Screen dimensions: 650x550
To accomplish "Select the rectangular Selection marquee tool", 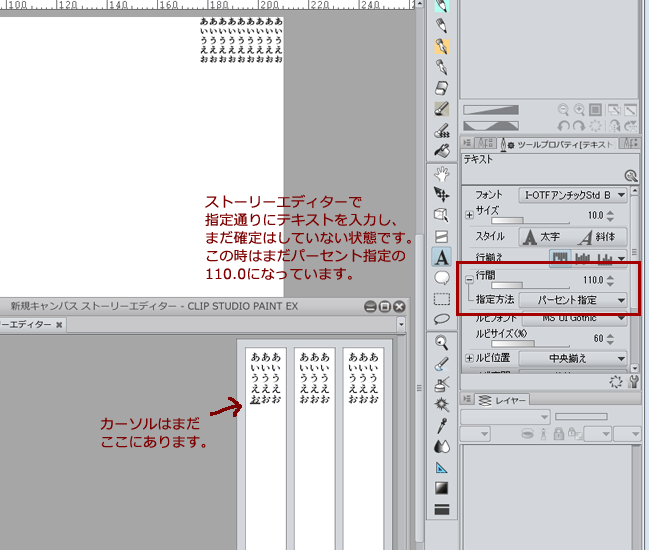I will 442,299.
